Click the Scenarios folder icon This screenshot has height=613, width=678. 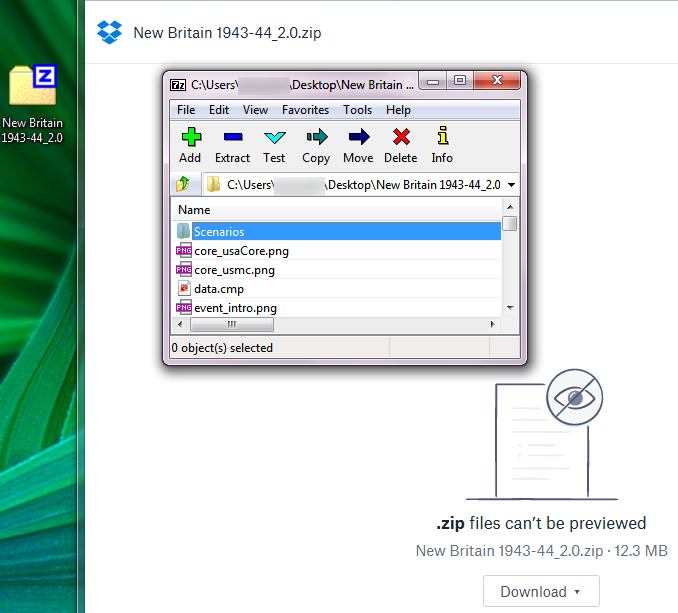point(183,231)
